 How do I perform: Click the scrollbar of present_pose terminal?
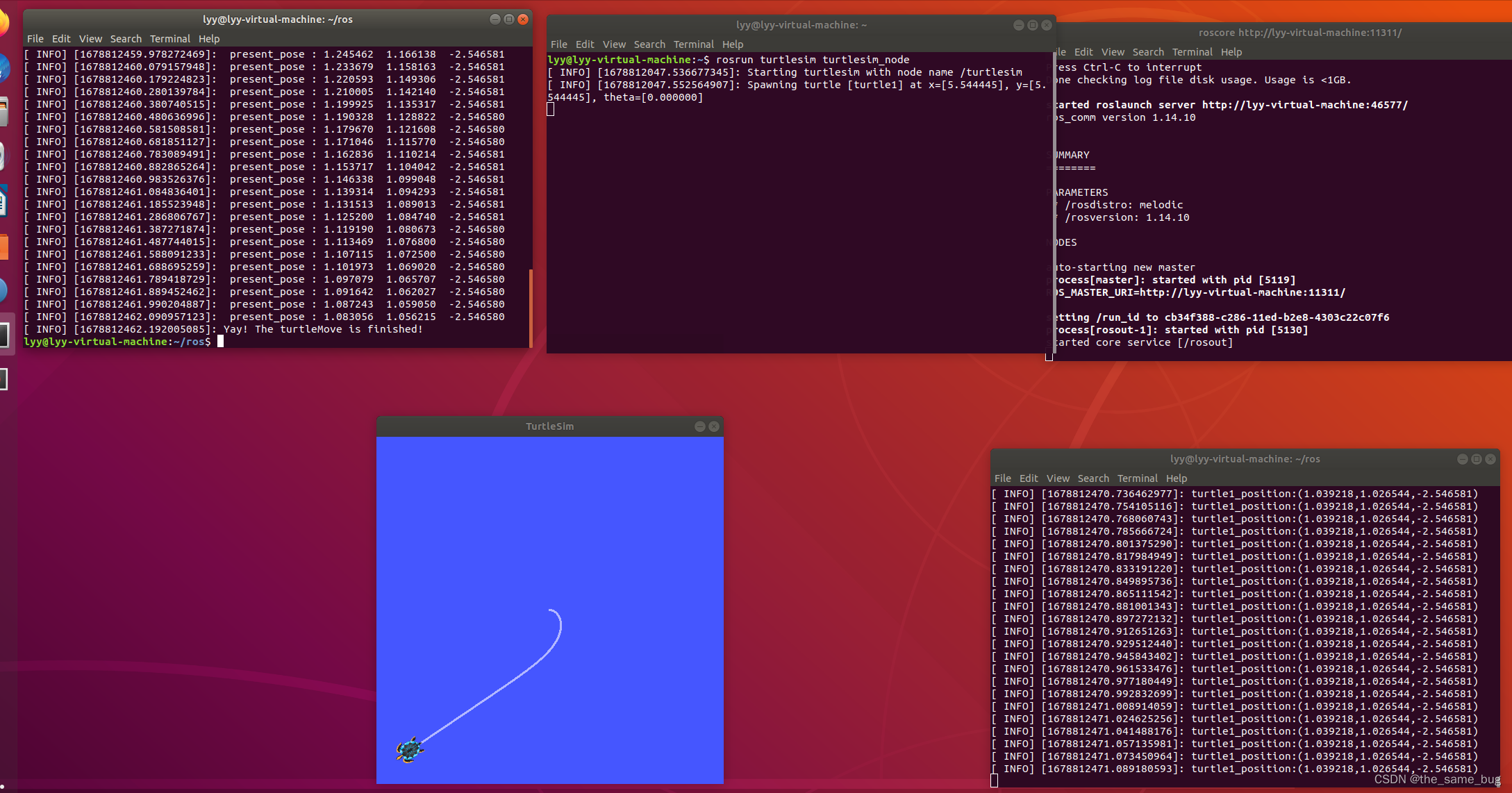[x=531, y=307]
